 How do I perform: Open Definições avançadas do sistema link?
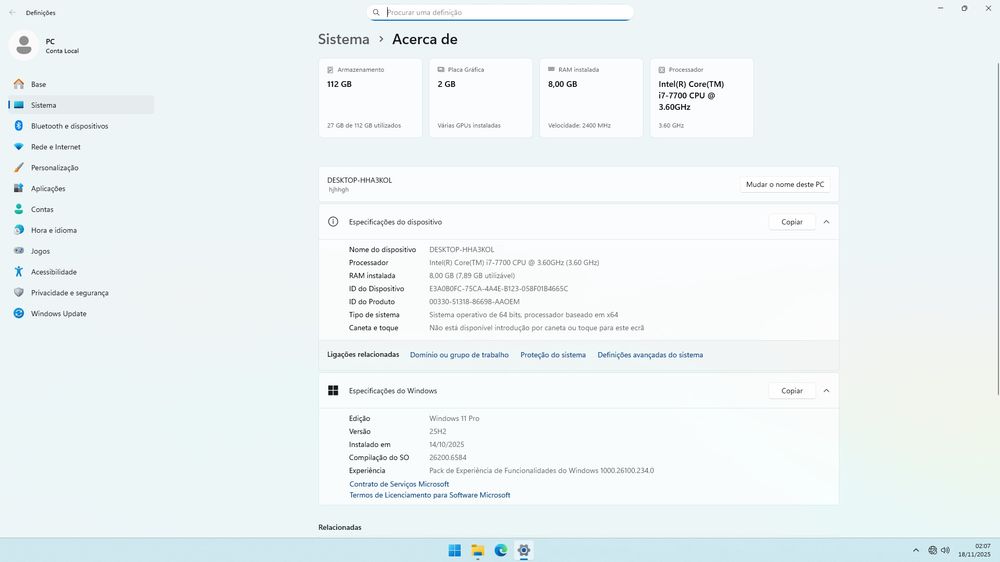click(x=650, y=355)
